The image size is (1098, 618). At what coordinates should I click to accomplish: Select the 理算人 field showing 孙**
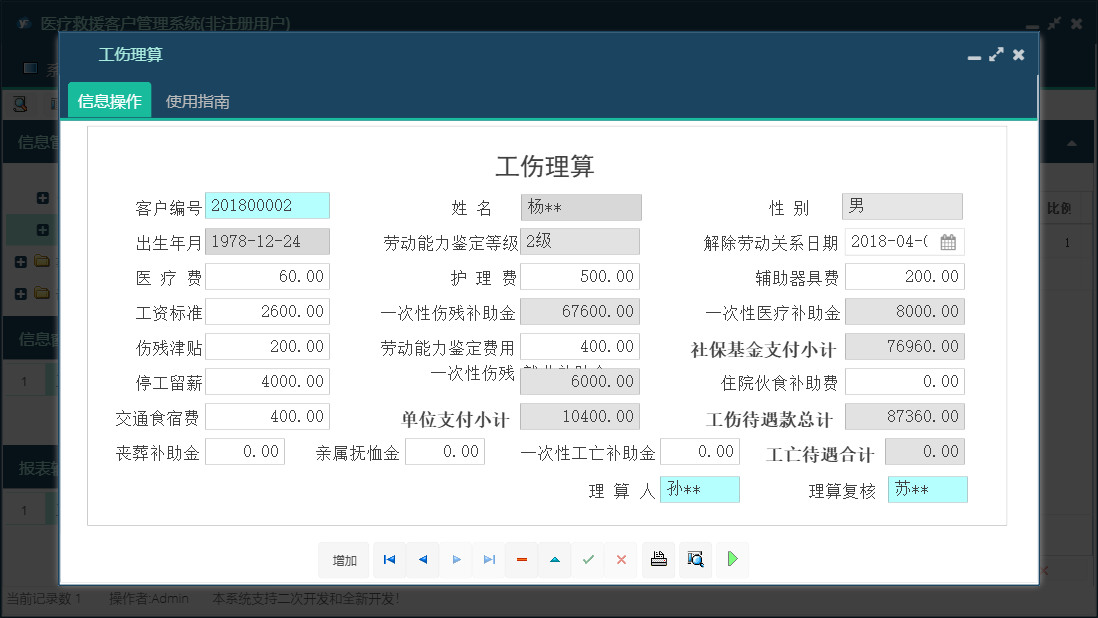pos(700,489)
